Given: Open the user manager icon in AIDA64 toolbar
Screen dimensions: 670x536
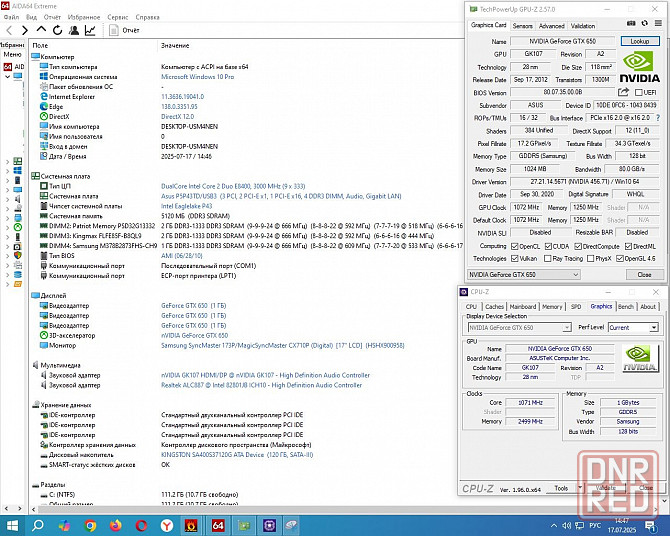Looking at the screenshot, I should tap(73, 30).
